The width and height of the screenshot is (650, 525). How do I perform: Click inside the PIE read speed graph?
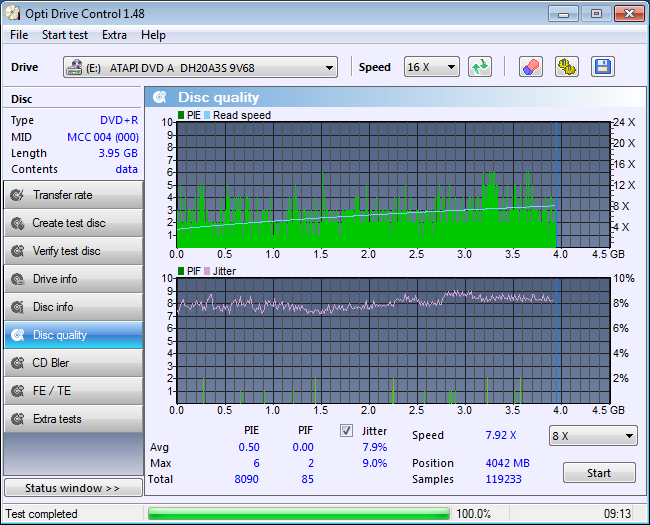tap(393, 185)
